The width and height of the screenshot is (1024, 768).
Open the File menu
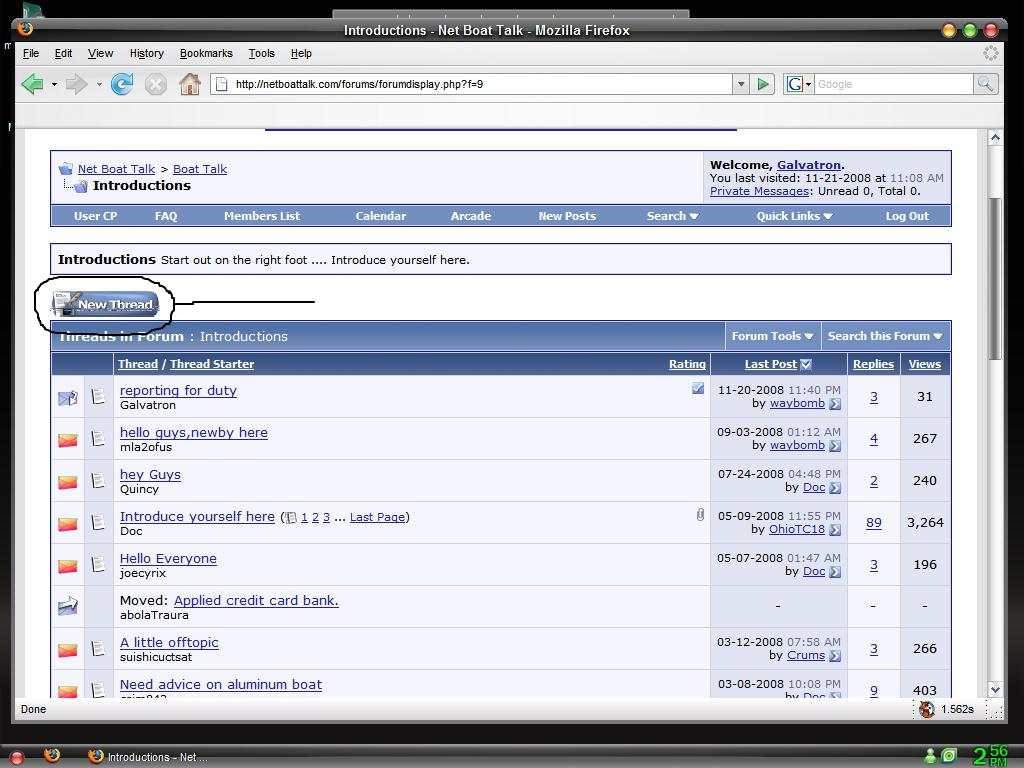click(x=31, y=54)
